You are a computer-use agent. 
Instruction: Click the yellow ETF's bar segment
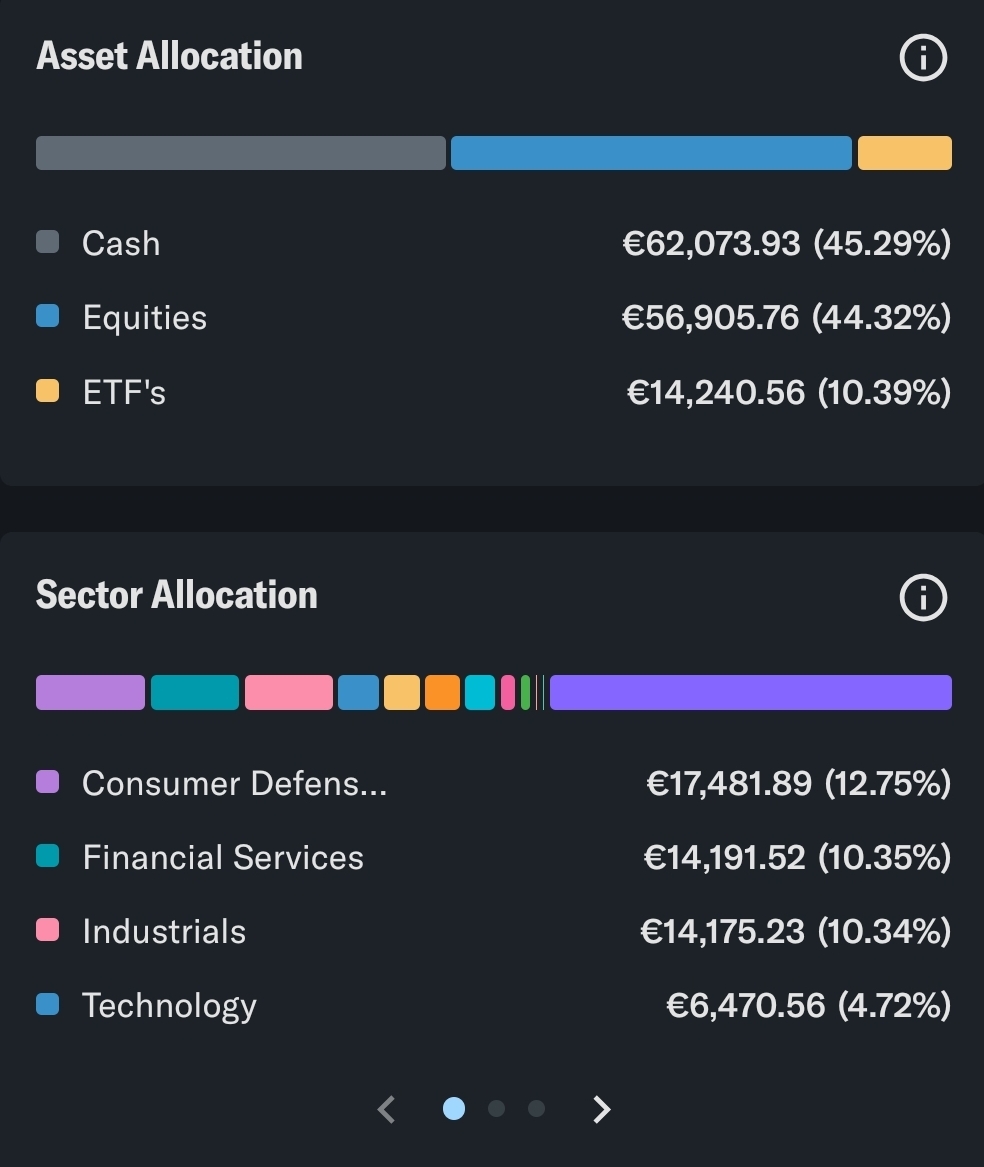pos(904,153)
